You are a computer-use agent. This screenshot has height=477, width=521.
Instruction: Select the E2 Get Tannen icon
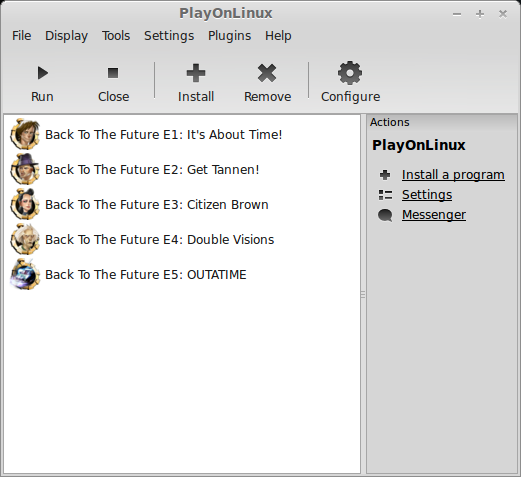tap(25, 169)
